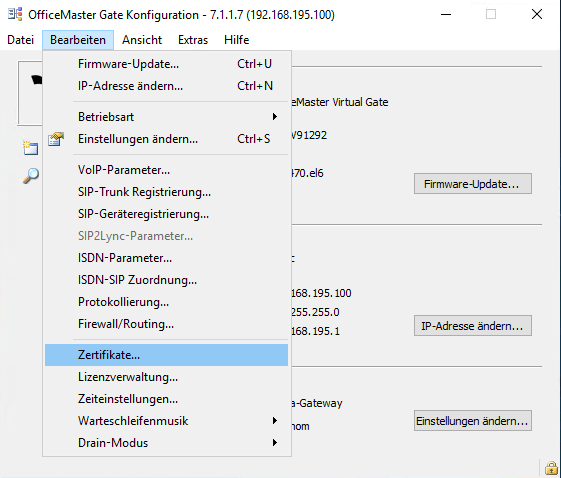Open the Extras menu
Viewport: 561px width, 478px height.
193,40
